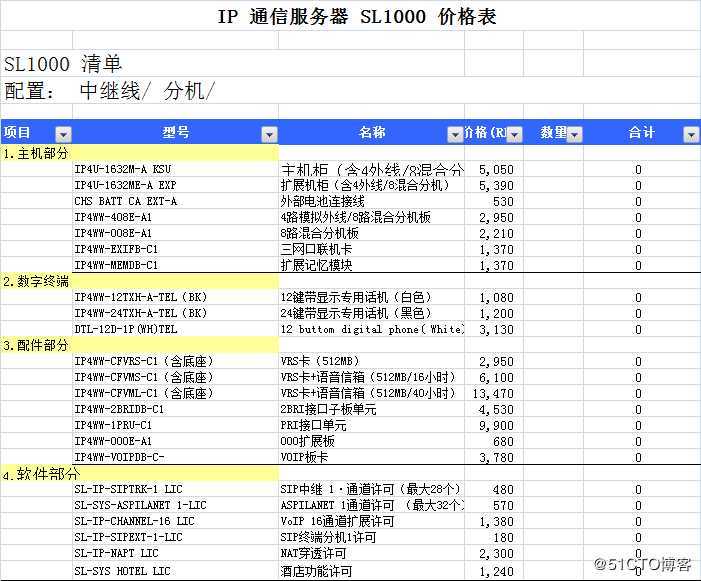Select name cell NAT穿透许可
The width and height of the screenshot is (701, 581).
pos(372,553)
